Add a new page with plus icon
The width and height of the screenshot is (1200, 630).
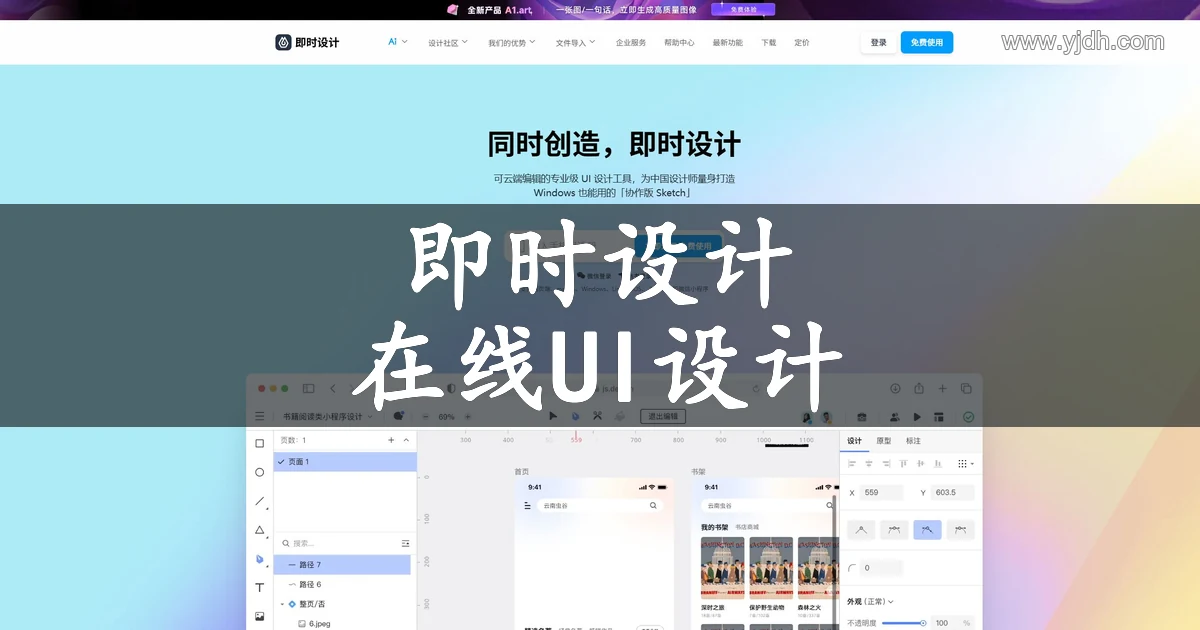click(x=391, y=440)
